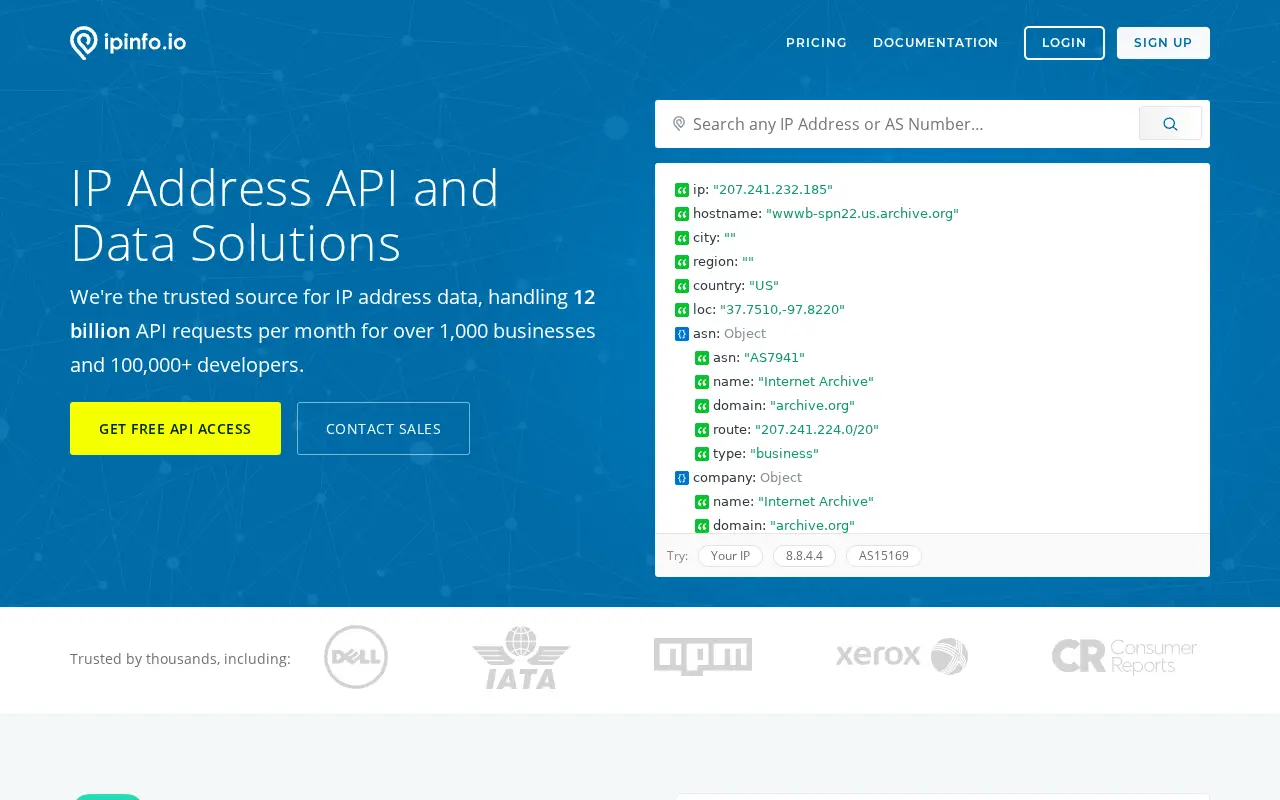1280x800 pixels.
Task: Open the Pricing page
Action: (816, 43)
